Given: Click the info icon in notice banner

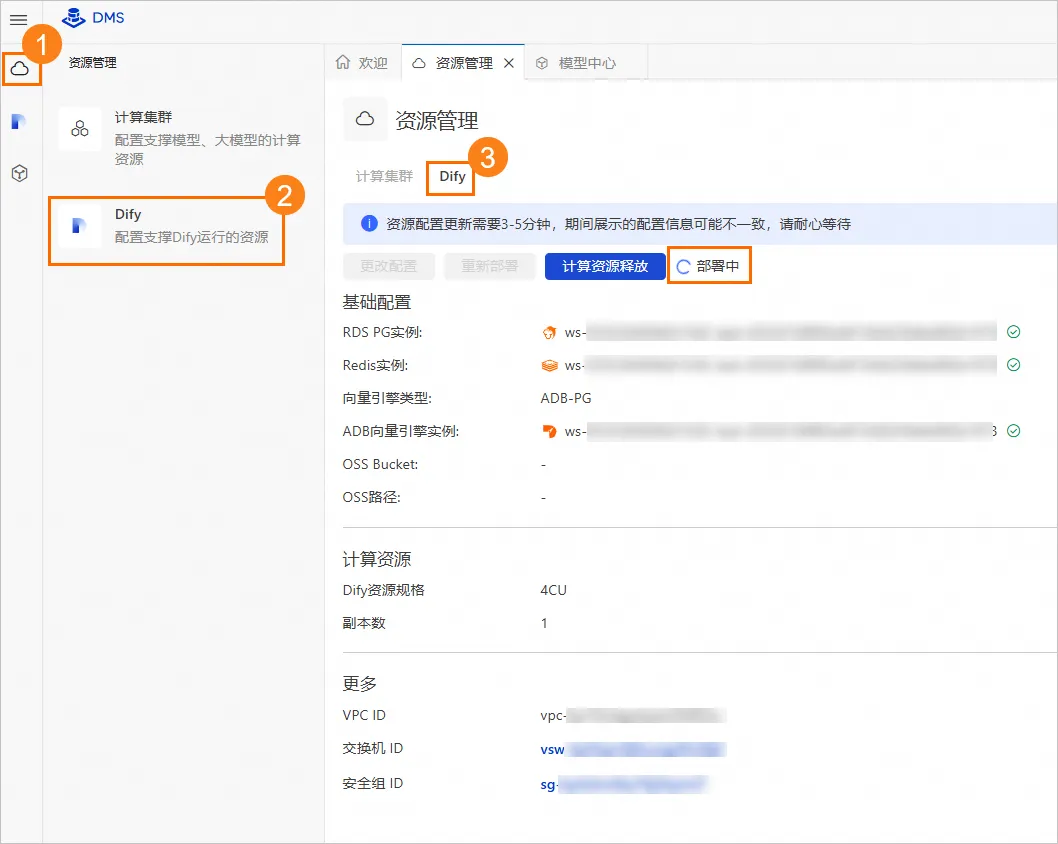Looking at the screenshot, I should (369, 223).
